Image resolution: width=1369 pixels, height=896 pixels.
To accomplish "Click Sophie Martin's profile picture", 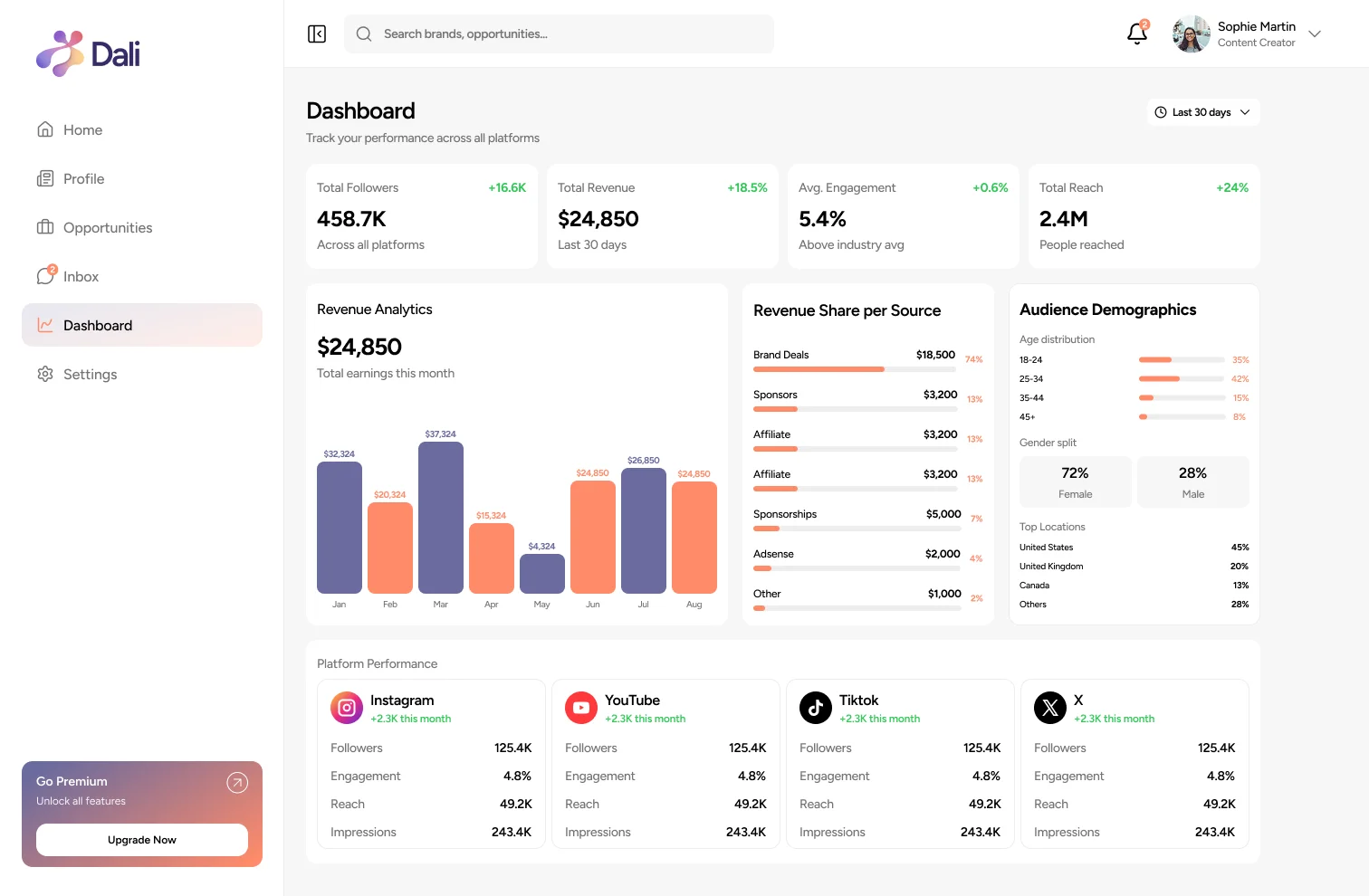I will click(x=1191, y=34).
